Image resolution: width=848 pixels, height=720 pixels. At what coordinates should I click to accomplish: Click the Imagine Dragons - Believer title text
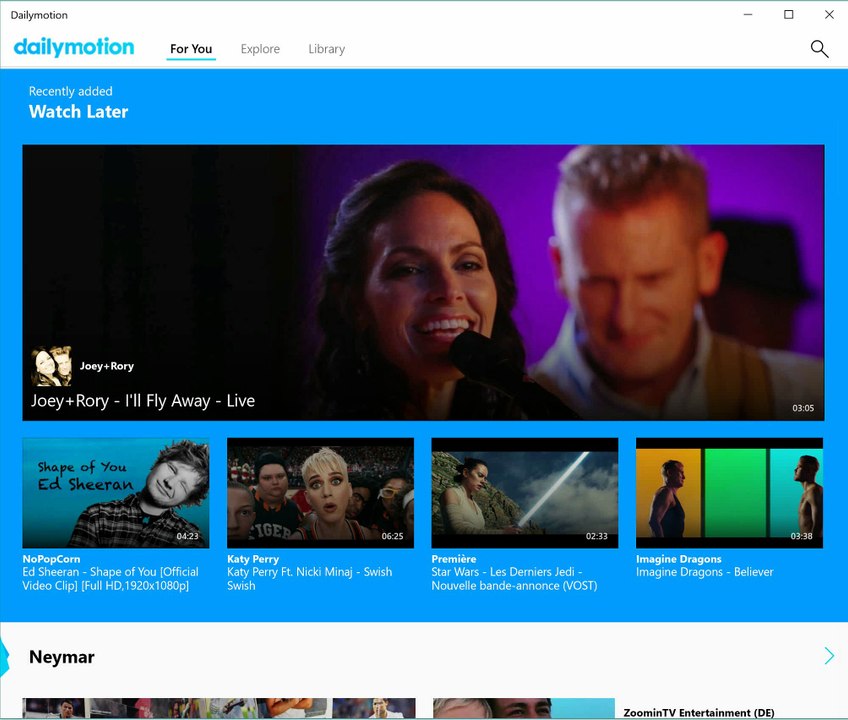tap(705, 572)
